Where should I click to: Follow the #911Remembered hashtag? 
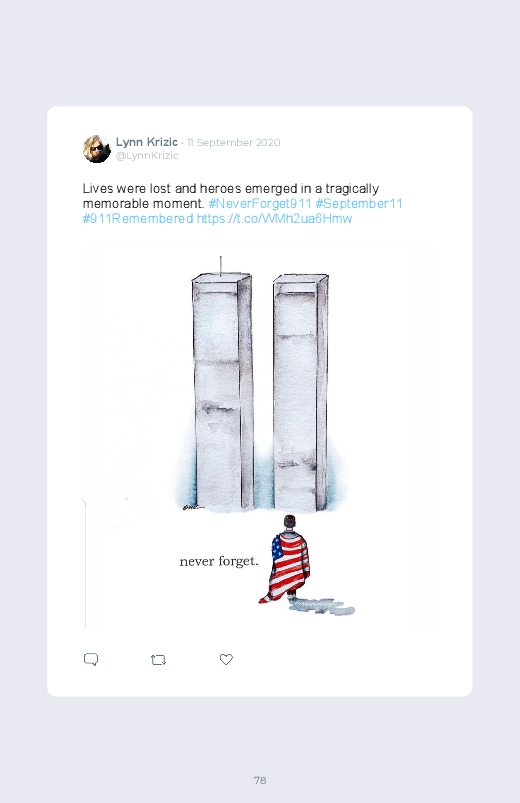point(138,219)
